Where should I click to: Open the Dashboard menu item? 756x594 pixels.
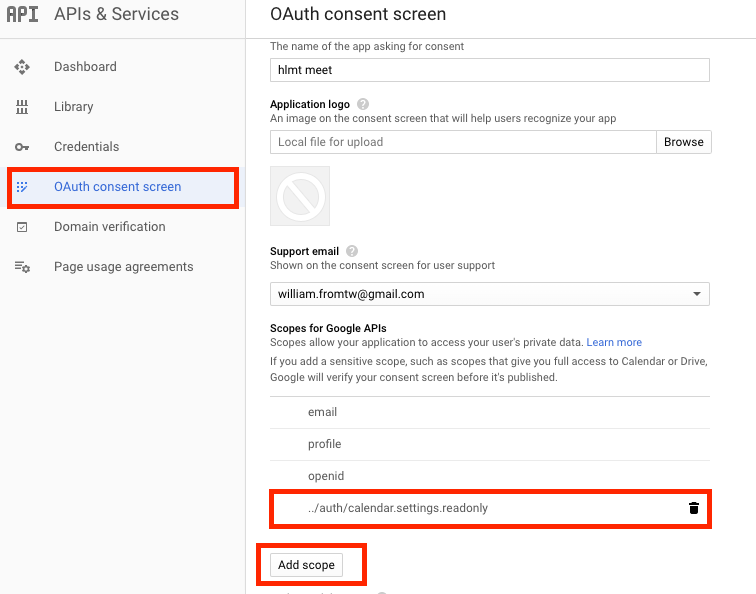(85, 67)
